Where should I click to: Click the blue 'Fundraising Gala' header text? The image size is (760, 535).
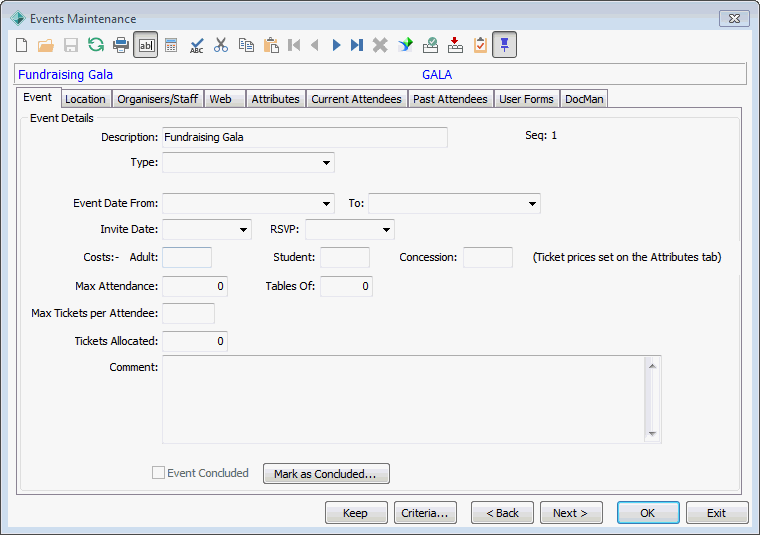click(x=65, y=75)
